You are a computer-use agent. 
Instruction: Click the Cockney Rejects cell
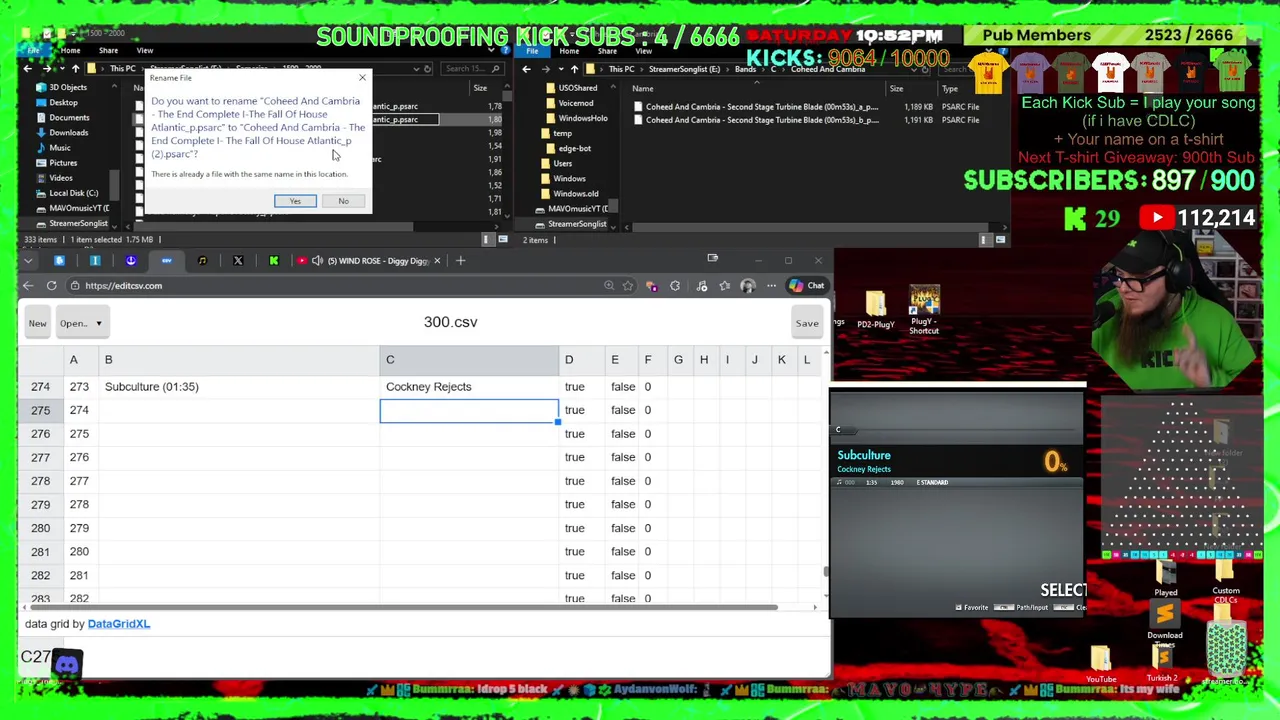click(469, 387)
